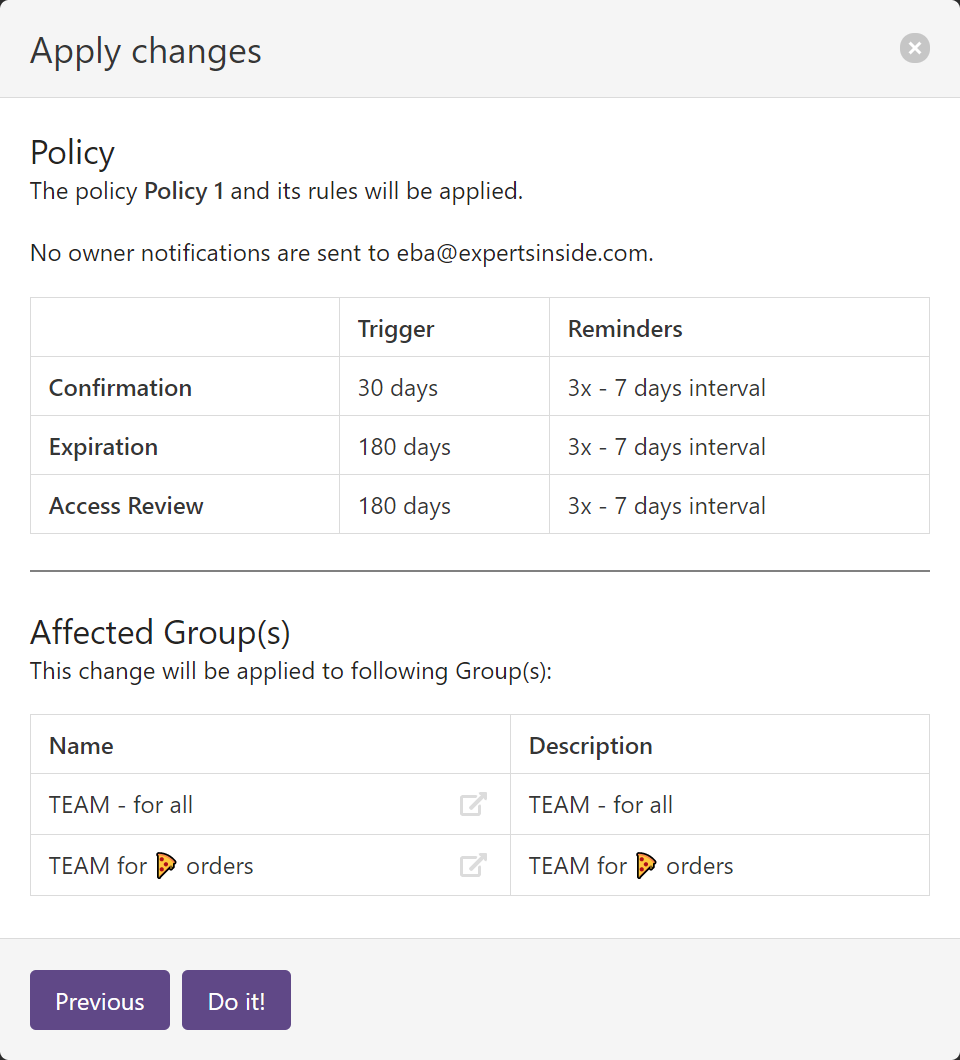Click the Reminders column header
Image resolution: width=960 pixels, height=1060 pixels.
tap(625, 328)
